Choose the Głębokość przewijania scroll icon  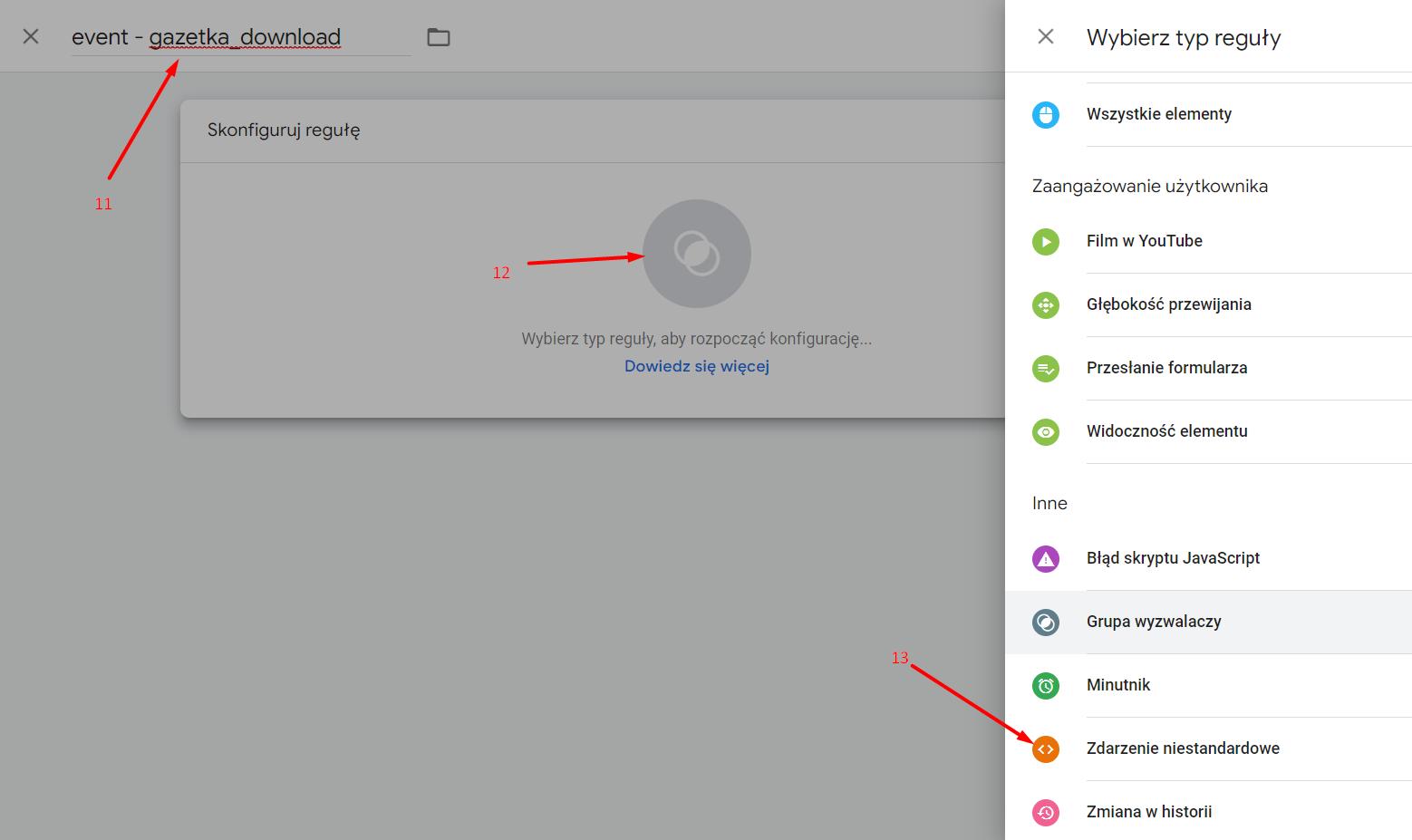[x=1046, y=304]
